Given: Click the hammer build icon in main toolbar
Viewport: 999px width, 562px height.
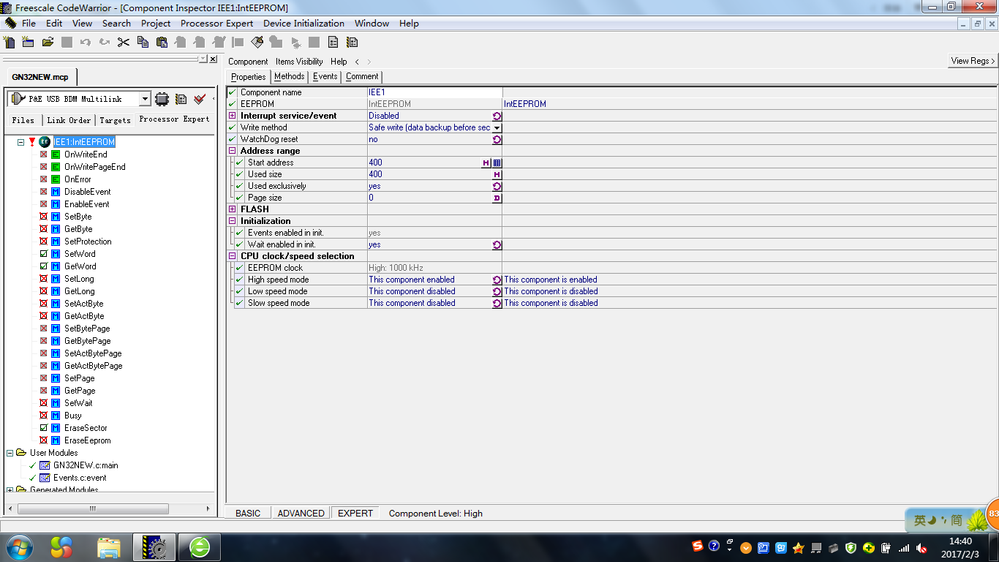Looking at the screenshot, I should pos(257,43).
